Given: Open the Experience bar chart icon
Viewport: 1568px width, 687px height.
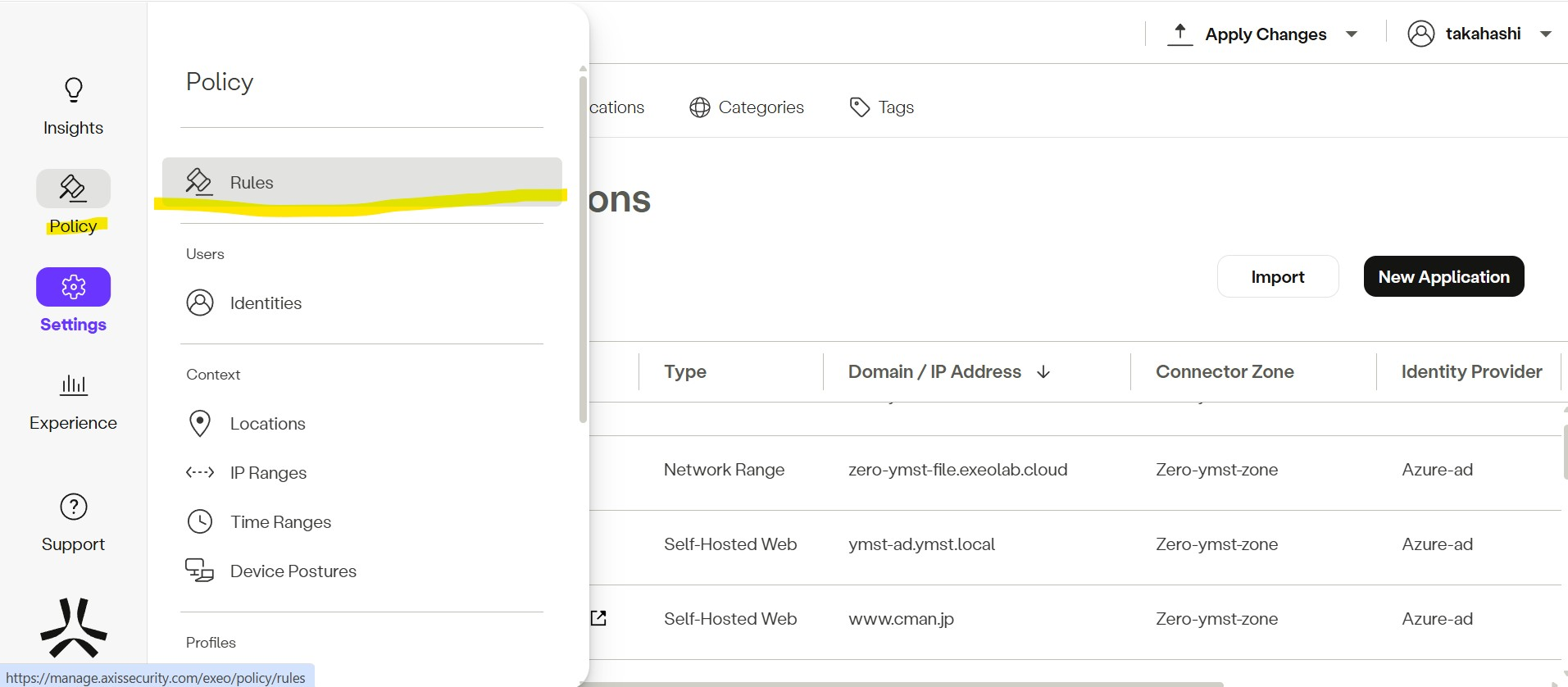Looking at the screenshot, I should click(x=73, y=384).
